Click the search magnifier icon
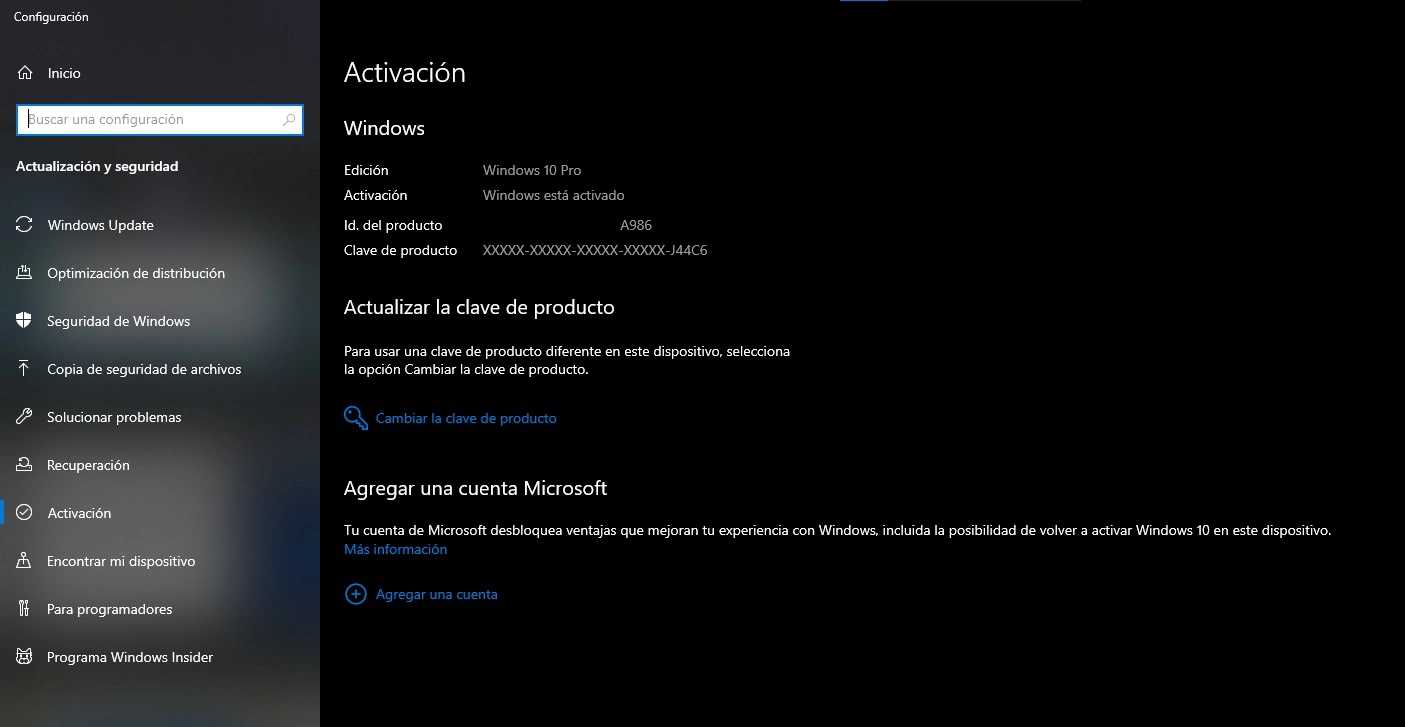1405x727 pixels. click(x=289, y=119)
